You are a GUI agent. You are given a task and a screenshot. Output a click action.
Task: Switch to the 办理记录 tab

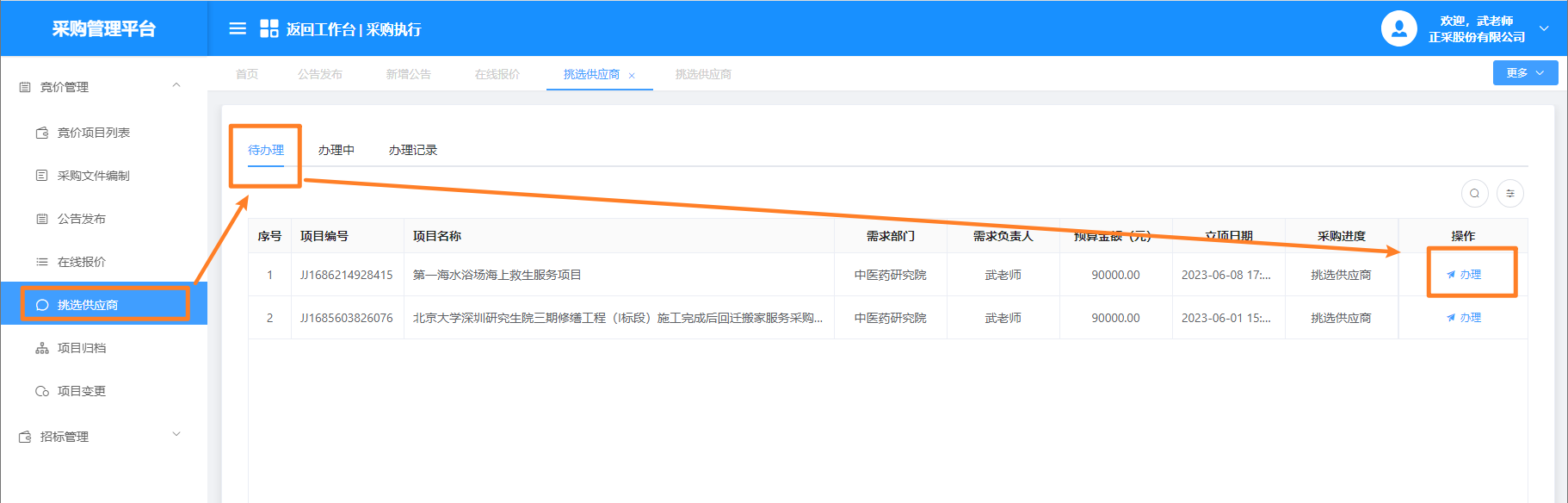pos(412,150)
